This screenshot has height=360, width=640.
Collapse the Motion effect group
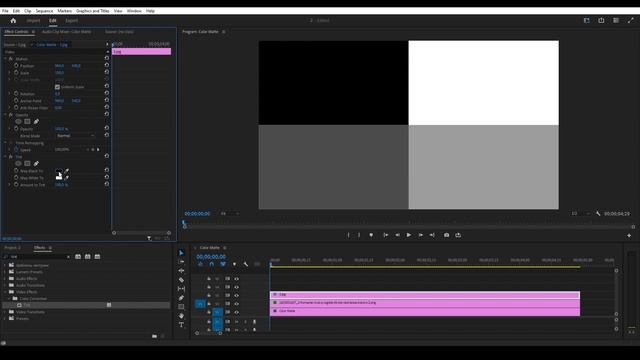(6, 59)
